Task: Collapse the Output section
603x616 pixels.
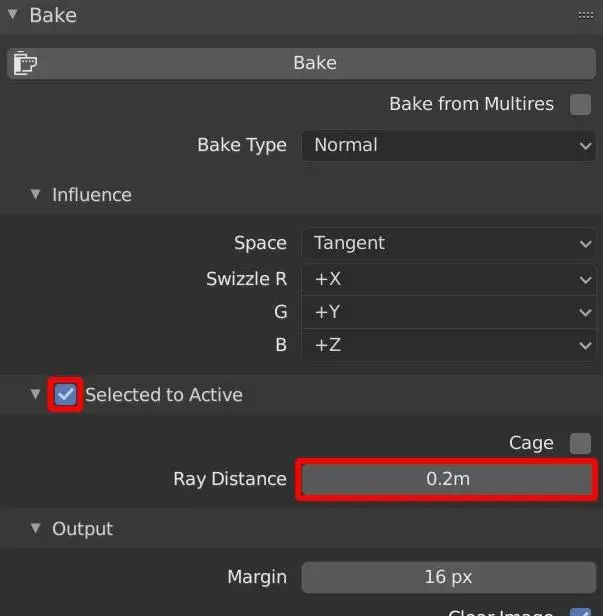Action: coord(36,528)
